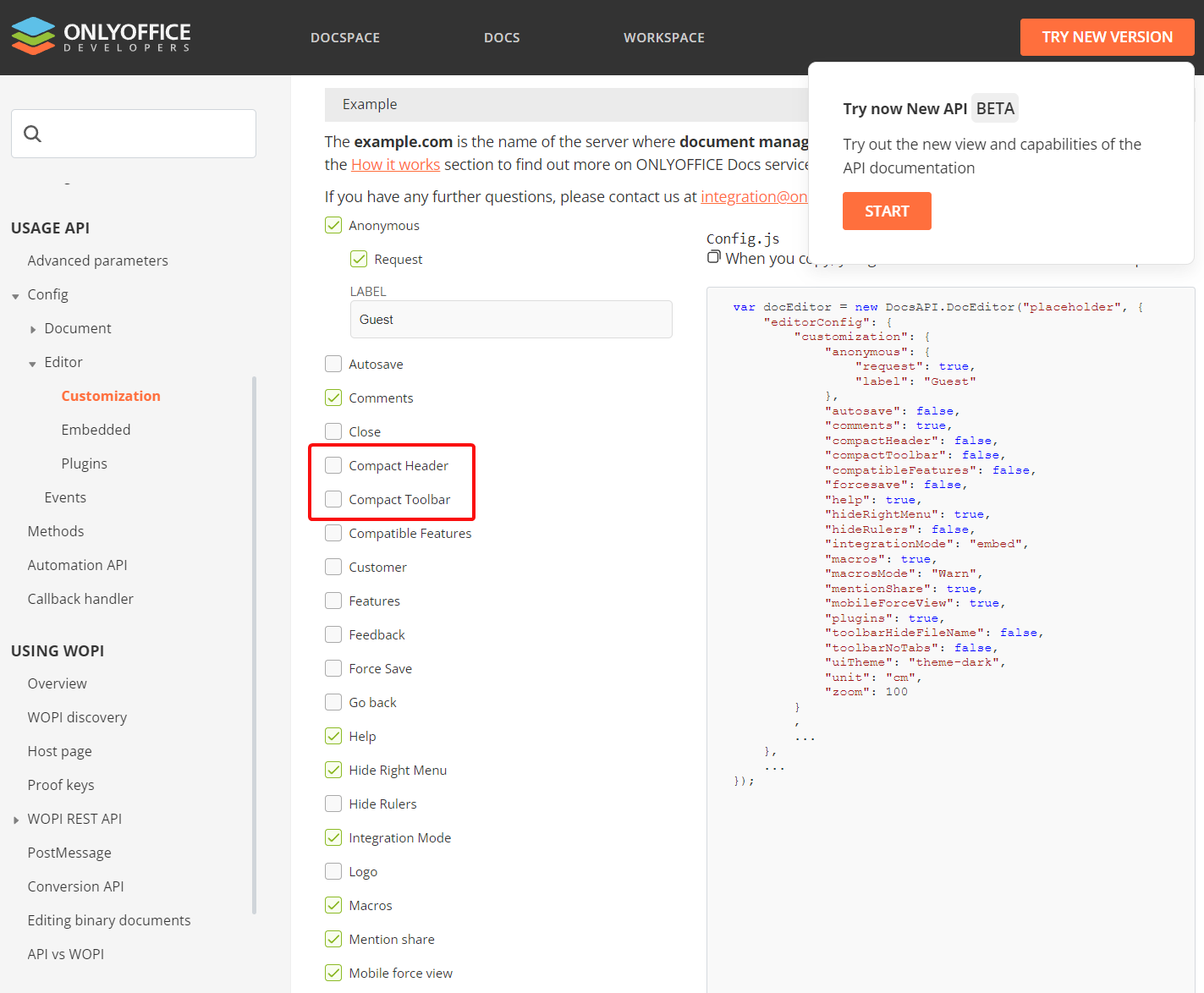Disable the Comments checkbox
The height and width of the screenshot is (993, 1204).
pos(333,398)
